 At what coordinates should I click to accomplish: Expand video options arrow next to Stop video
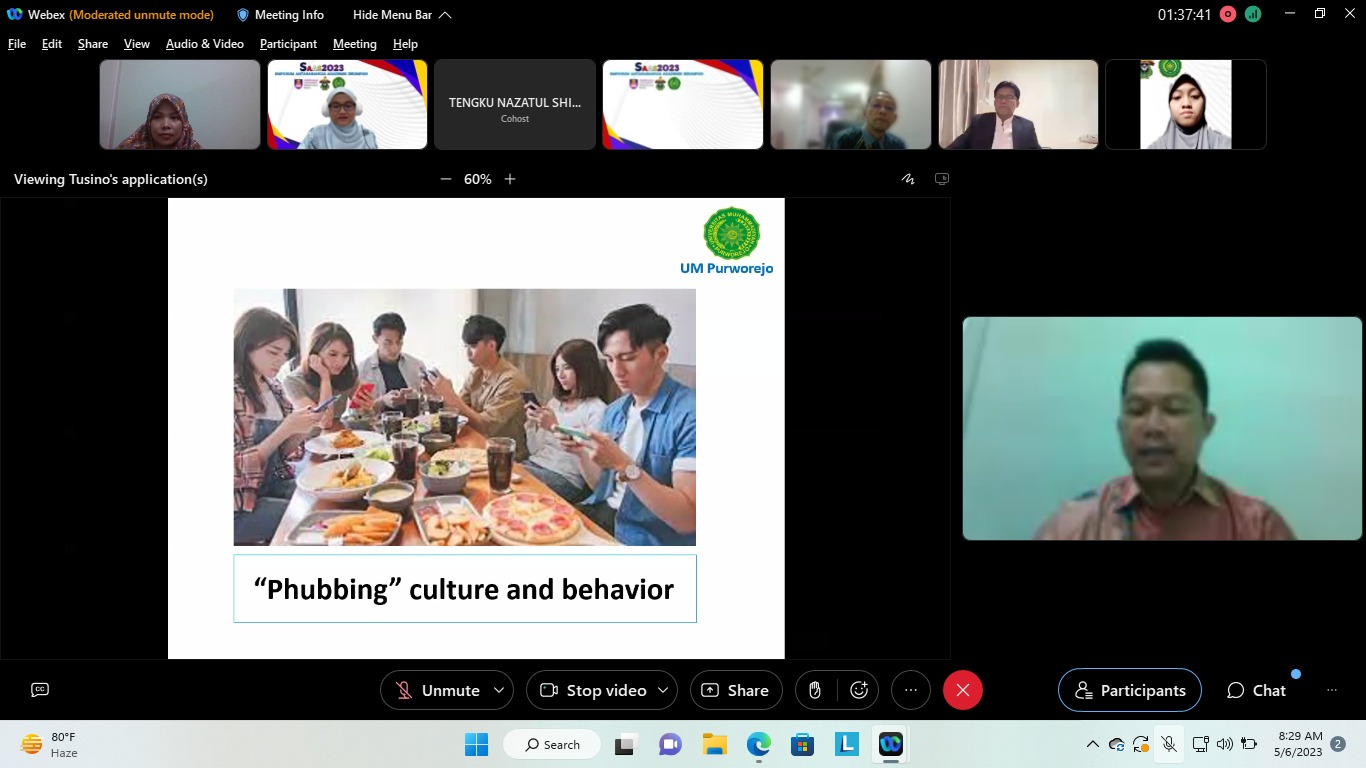(x=665, y=690)
